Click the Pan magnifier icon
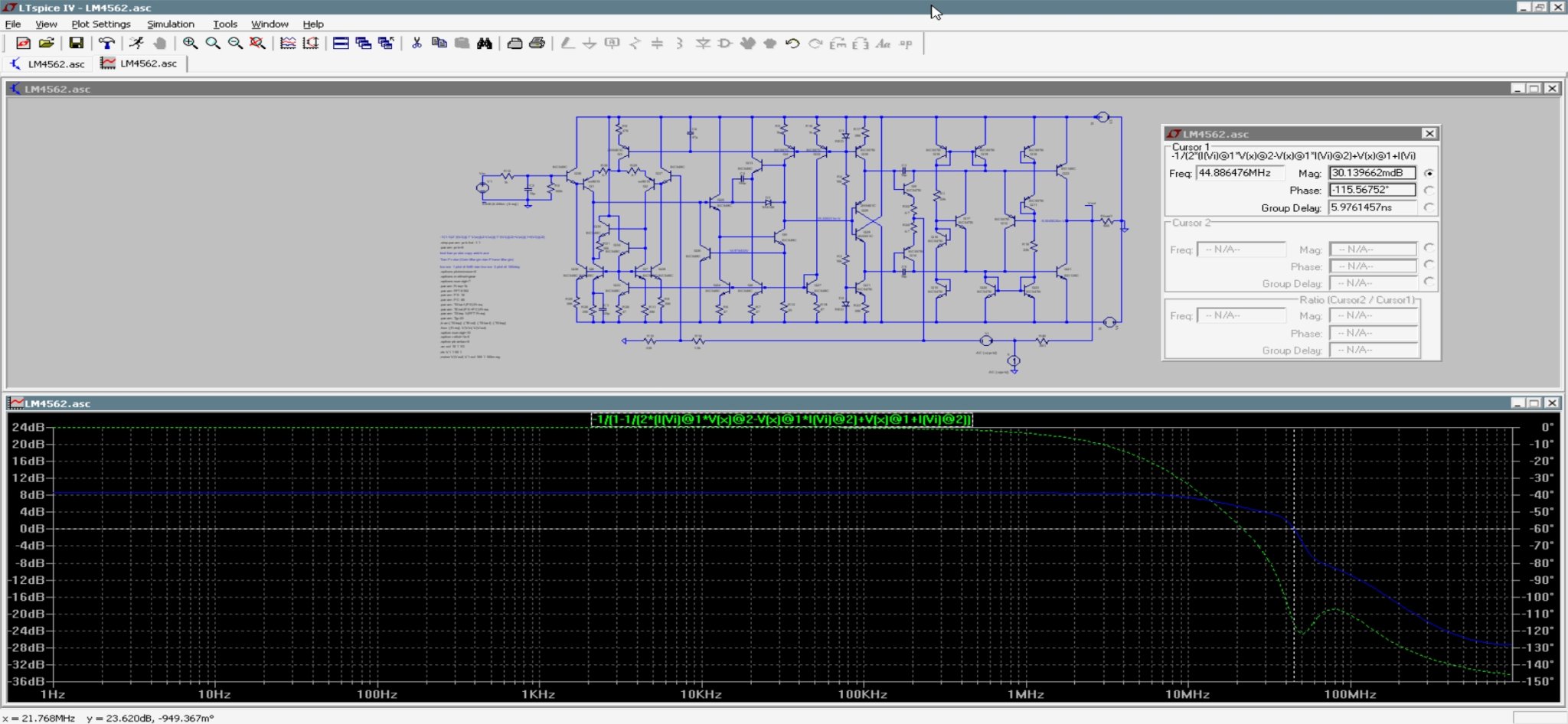Screen dimensions: 1568x724 (213, 43)
